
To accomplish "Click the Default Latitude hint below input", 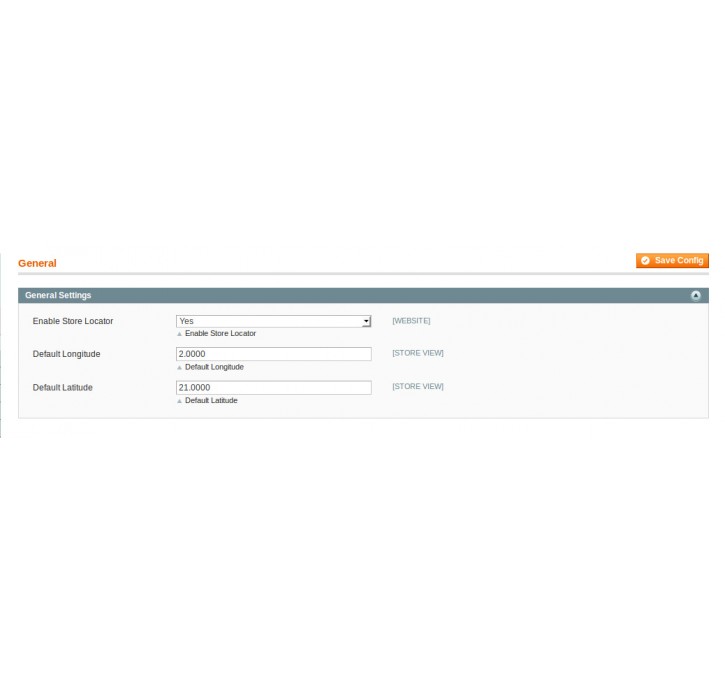I will pos(211,400).
